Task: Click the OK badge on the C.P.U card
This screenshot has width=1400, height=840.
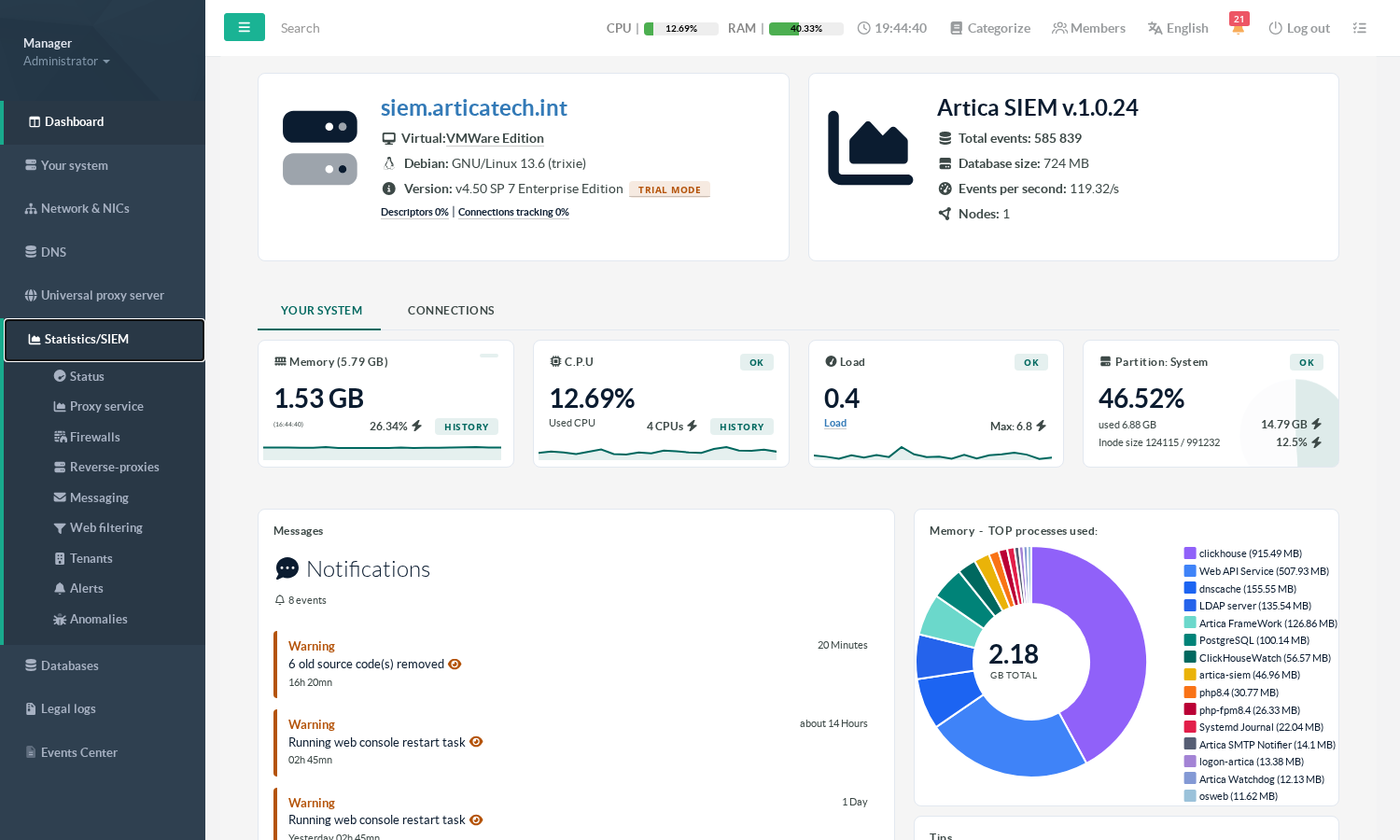Action: pyautogui.click(x=757, y=362)
